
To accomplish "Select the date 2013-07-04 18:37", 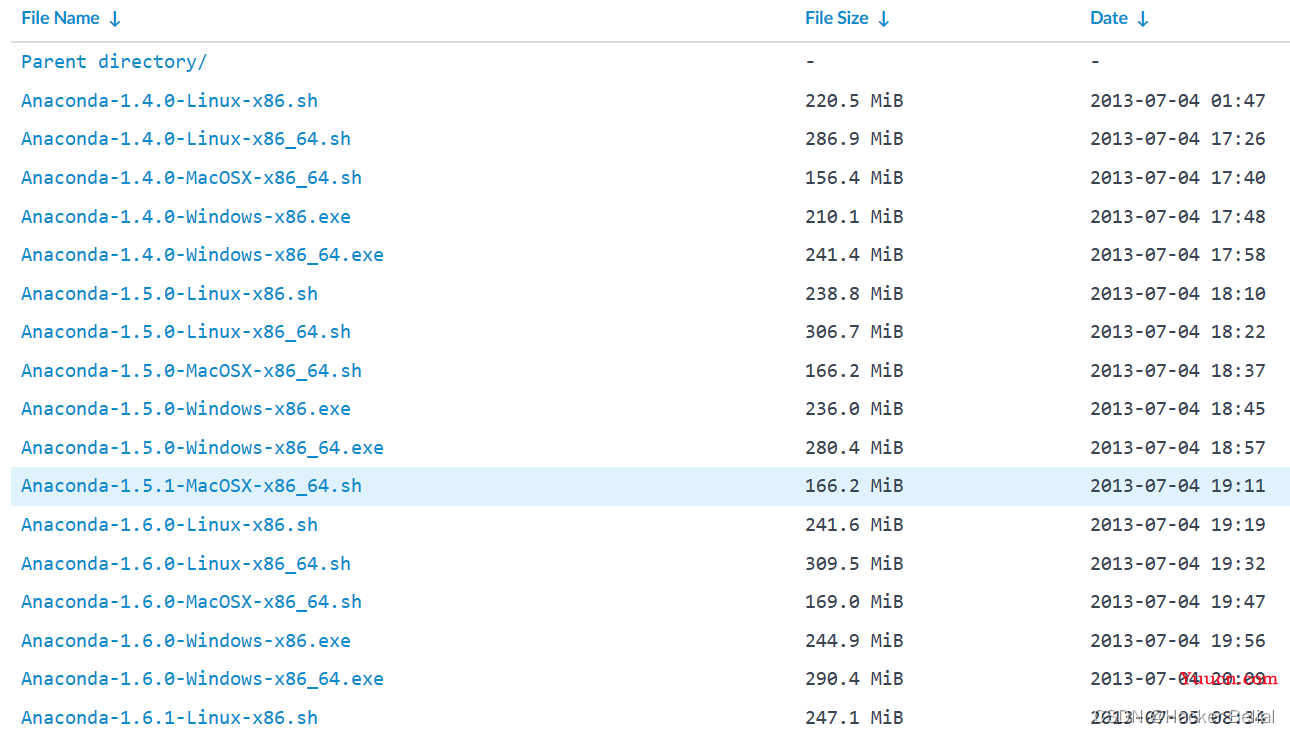I will pyautogui.click(x=1178, y=371).
